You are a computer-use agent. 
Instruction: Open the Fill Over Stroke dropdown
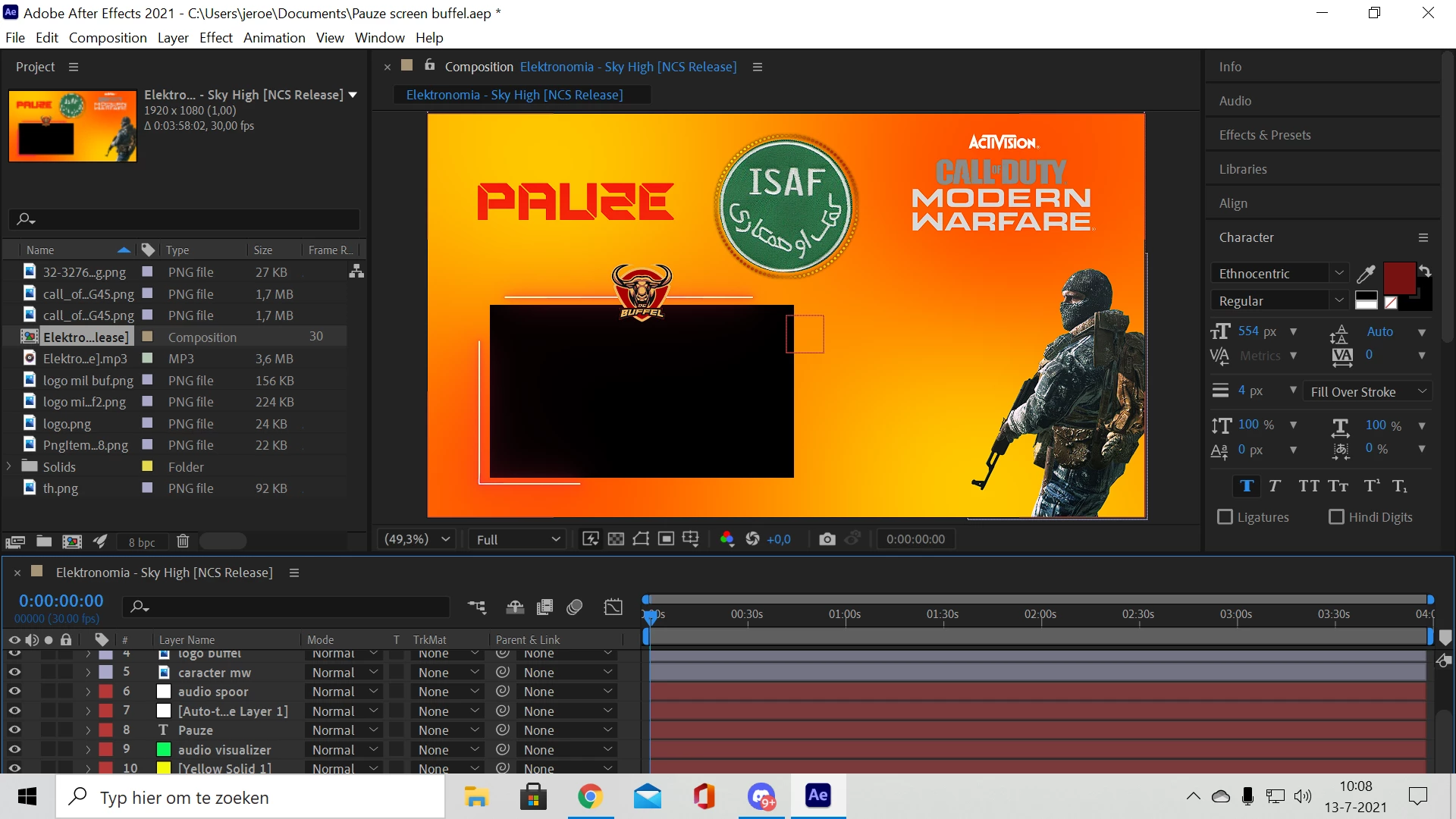1368,392
